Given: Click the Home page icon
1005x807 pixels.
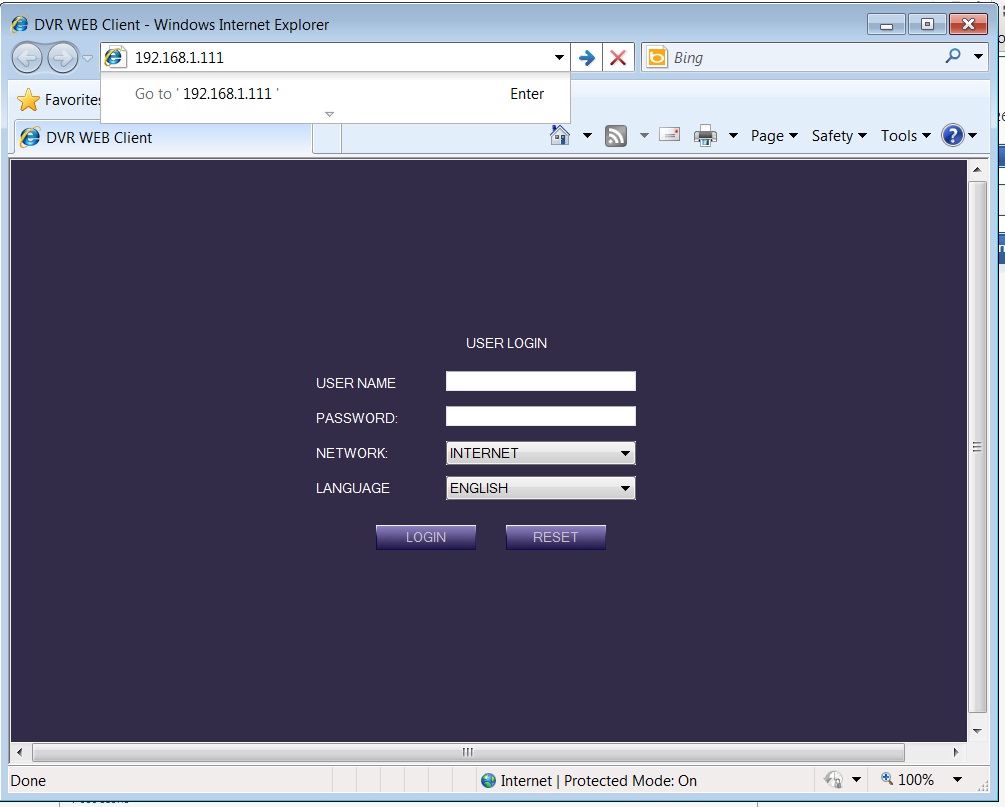Looking at the screenshot, I should [x=560, y=135].
